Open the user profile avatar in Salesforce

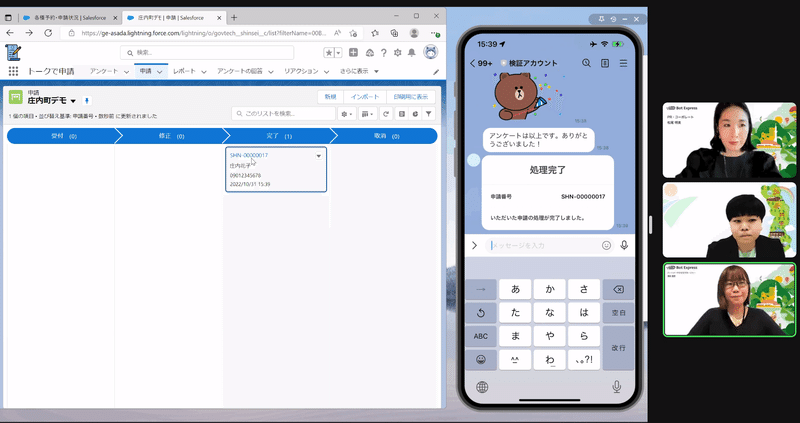point(431,52)
